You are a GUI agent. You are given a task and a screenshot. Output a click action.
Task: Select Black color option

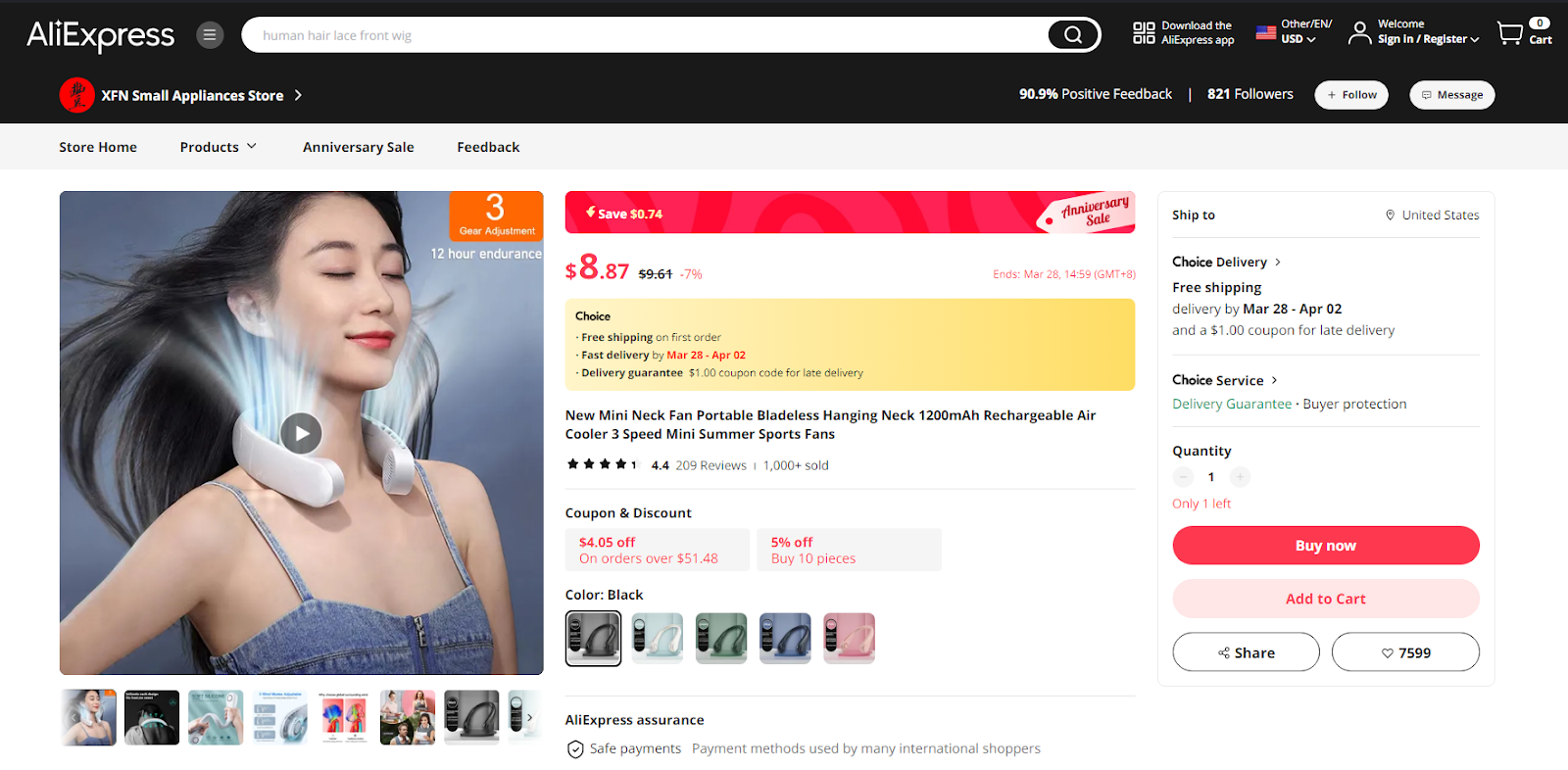[x=594, y=639]
